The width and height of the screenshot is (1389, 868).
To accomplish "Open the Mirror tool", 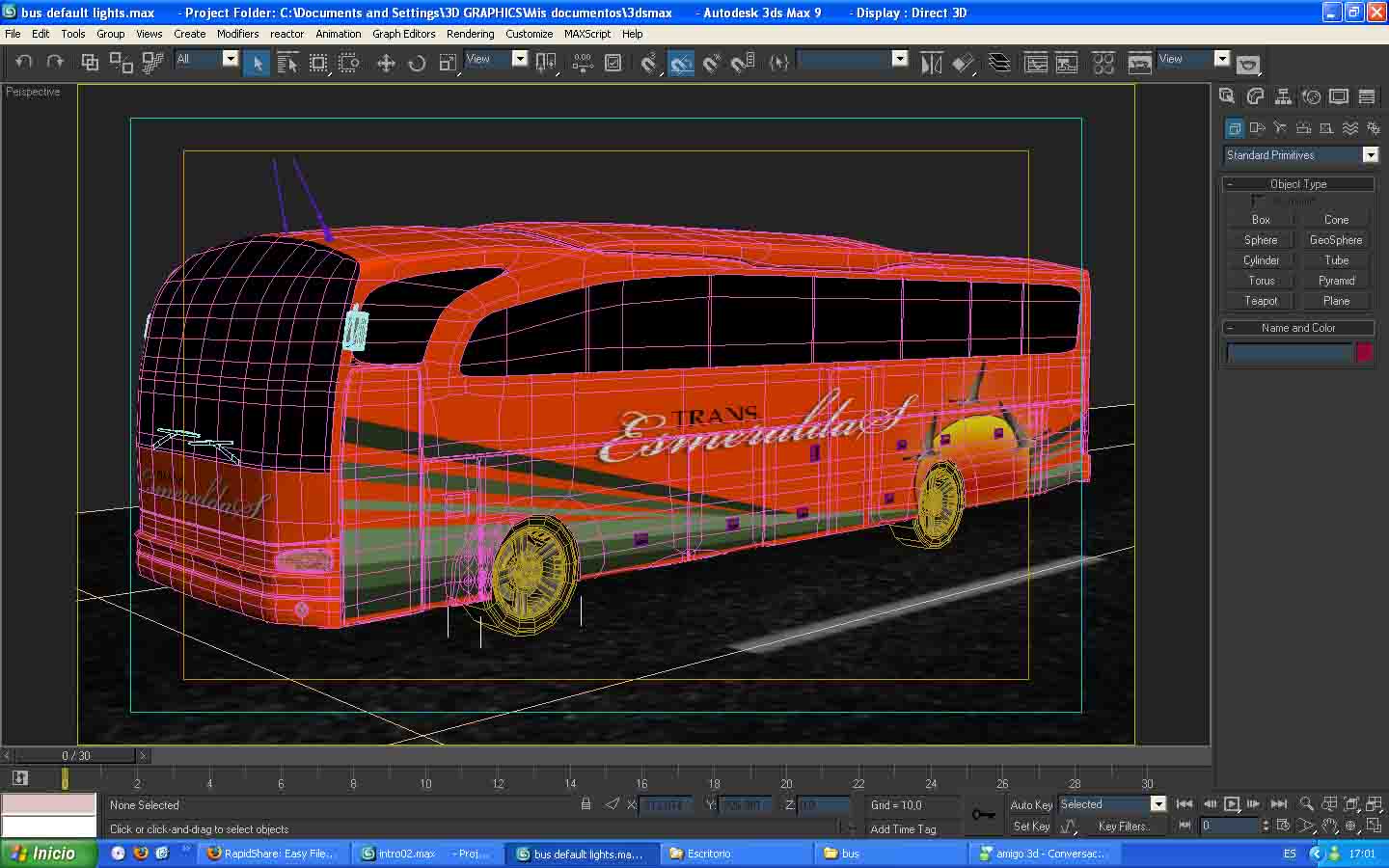I will [x=931, y=64].
